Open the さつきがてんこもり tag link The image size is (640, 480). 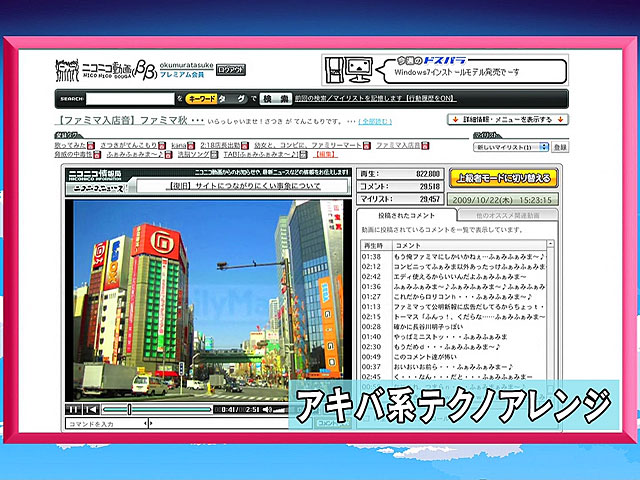point(129,145)
